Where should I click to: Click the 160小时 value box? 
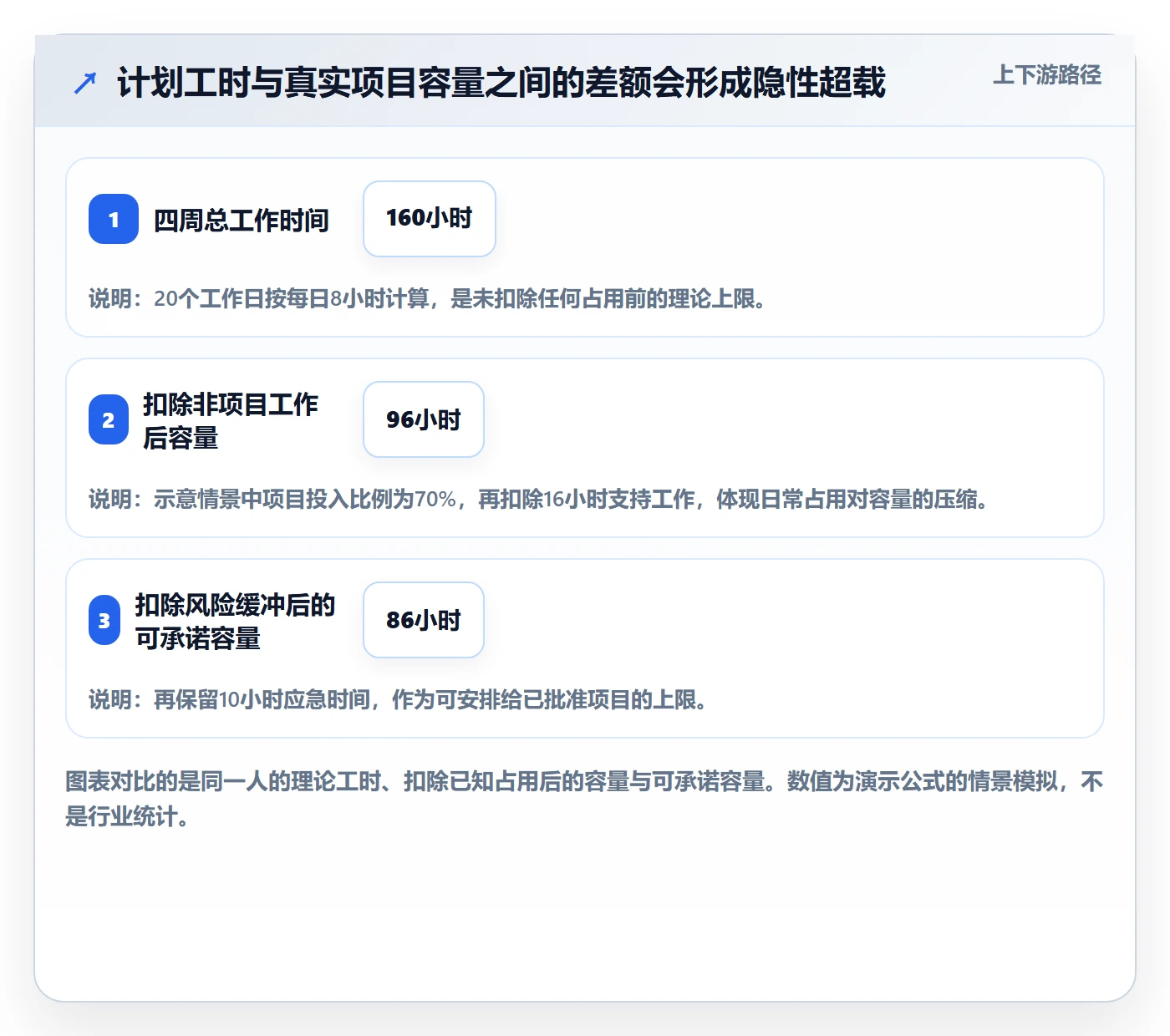tap(430, 219)
